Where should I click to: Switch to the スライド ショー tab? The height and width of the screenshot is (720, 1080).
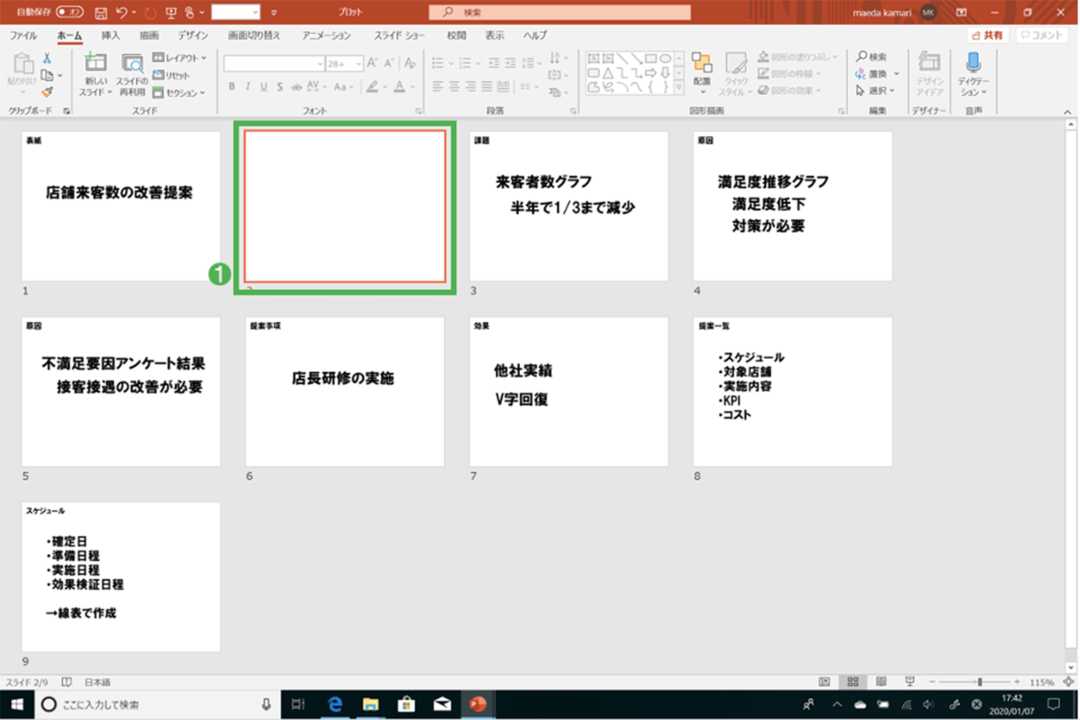[x=399, y=35]
